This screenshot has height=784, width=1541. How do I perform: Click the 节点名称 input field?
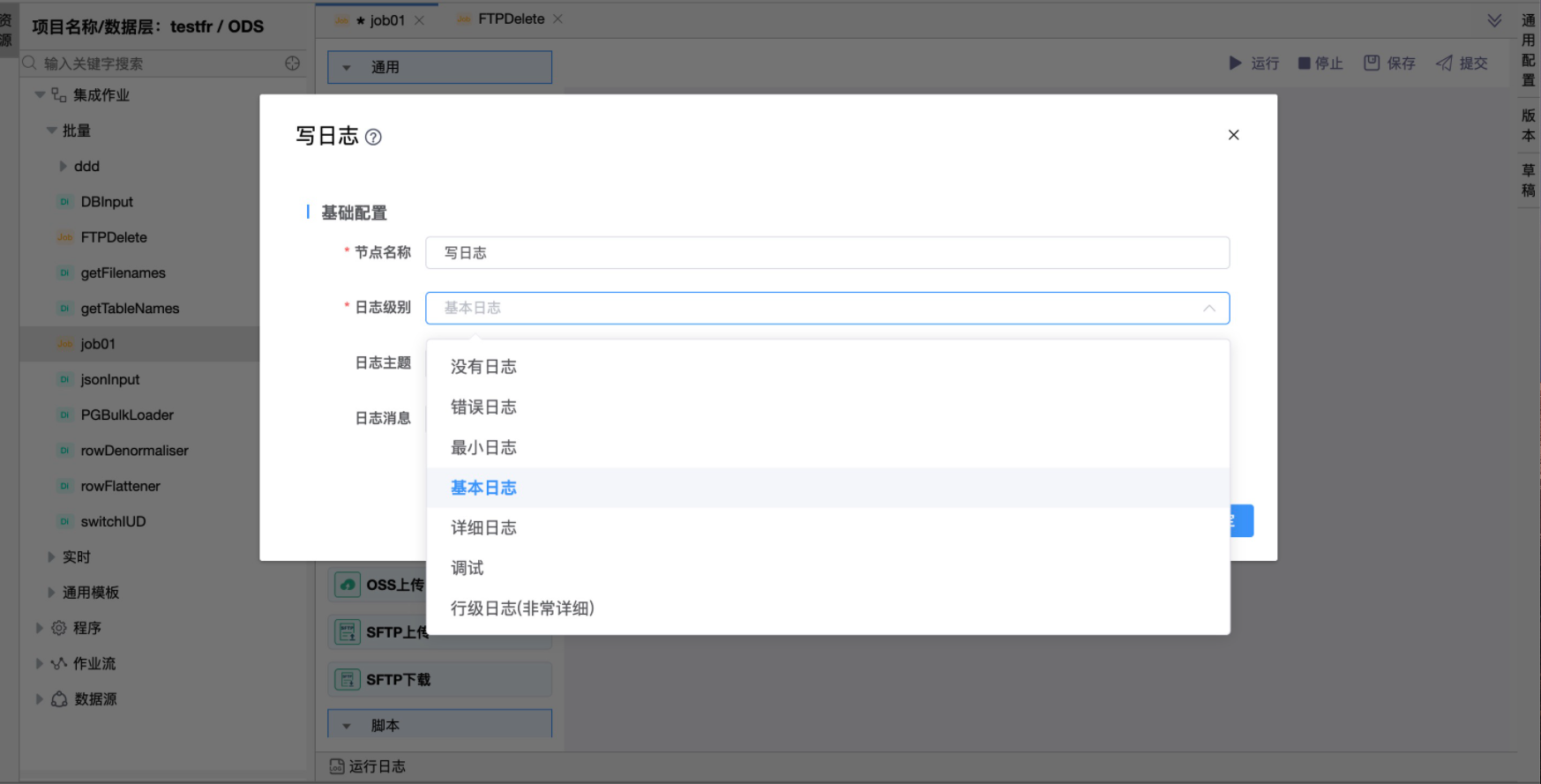pos(827,253)
